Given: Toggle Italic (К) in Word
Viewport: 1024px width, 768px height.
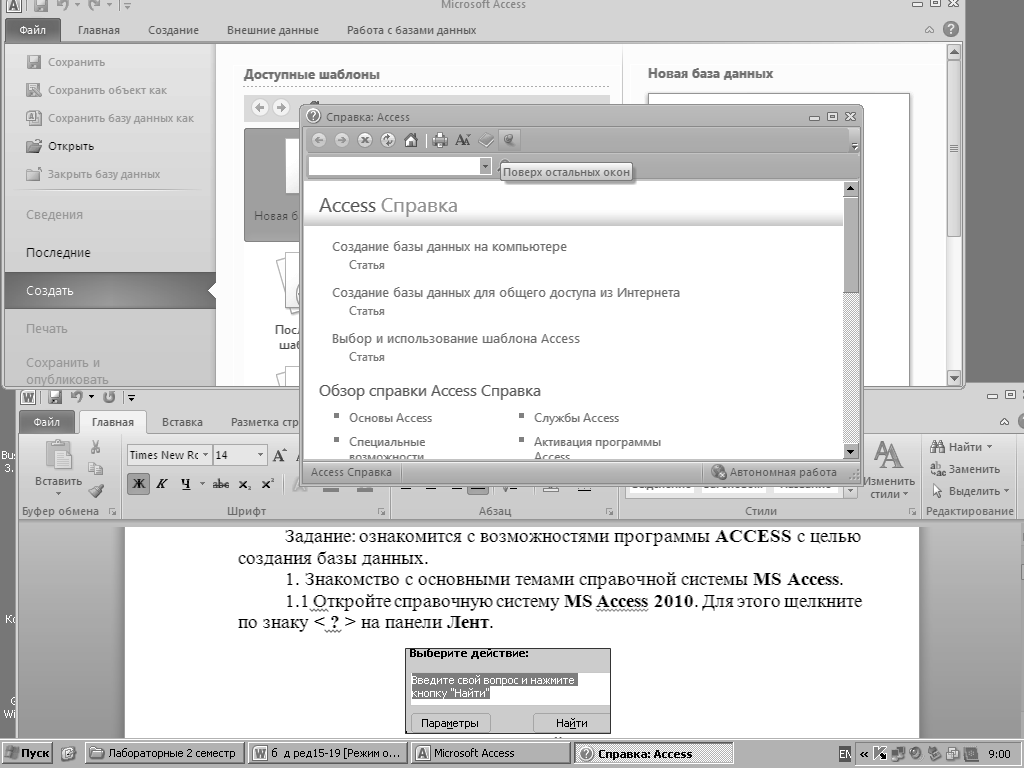Looking at the screenshot, I should click(x=162, y=484).
